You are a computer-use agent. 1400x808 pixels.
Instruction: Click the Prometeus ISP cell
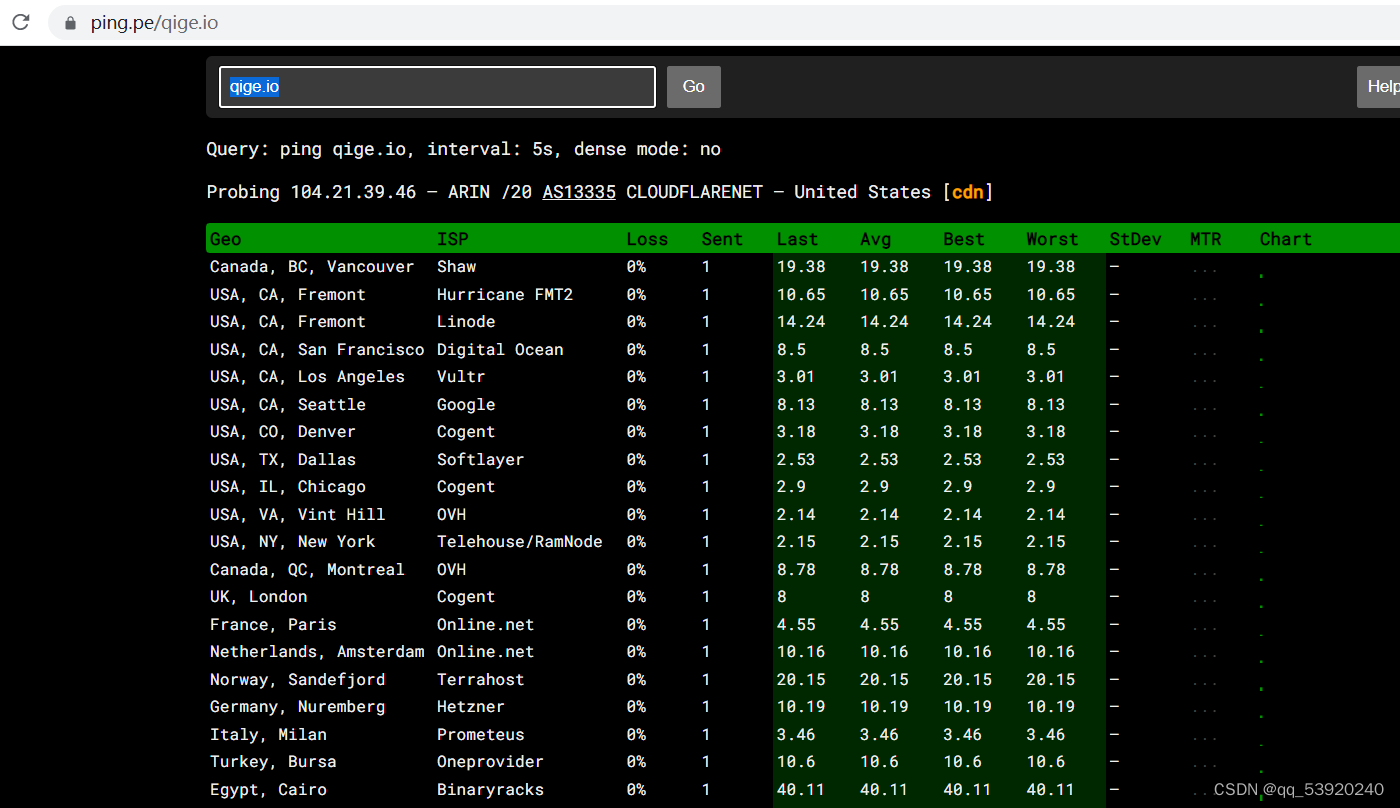[480, 735]
